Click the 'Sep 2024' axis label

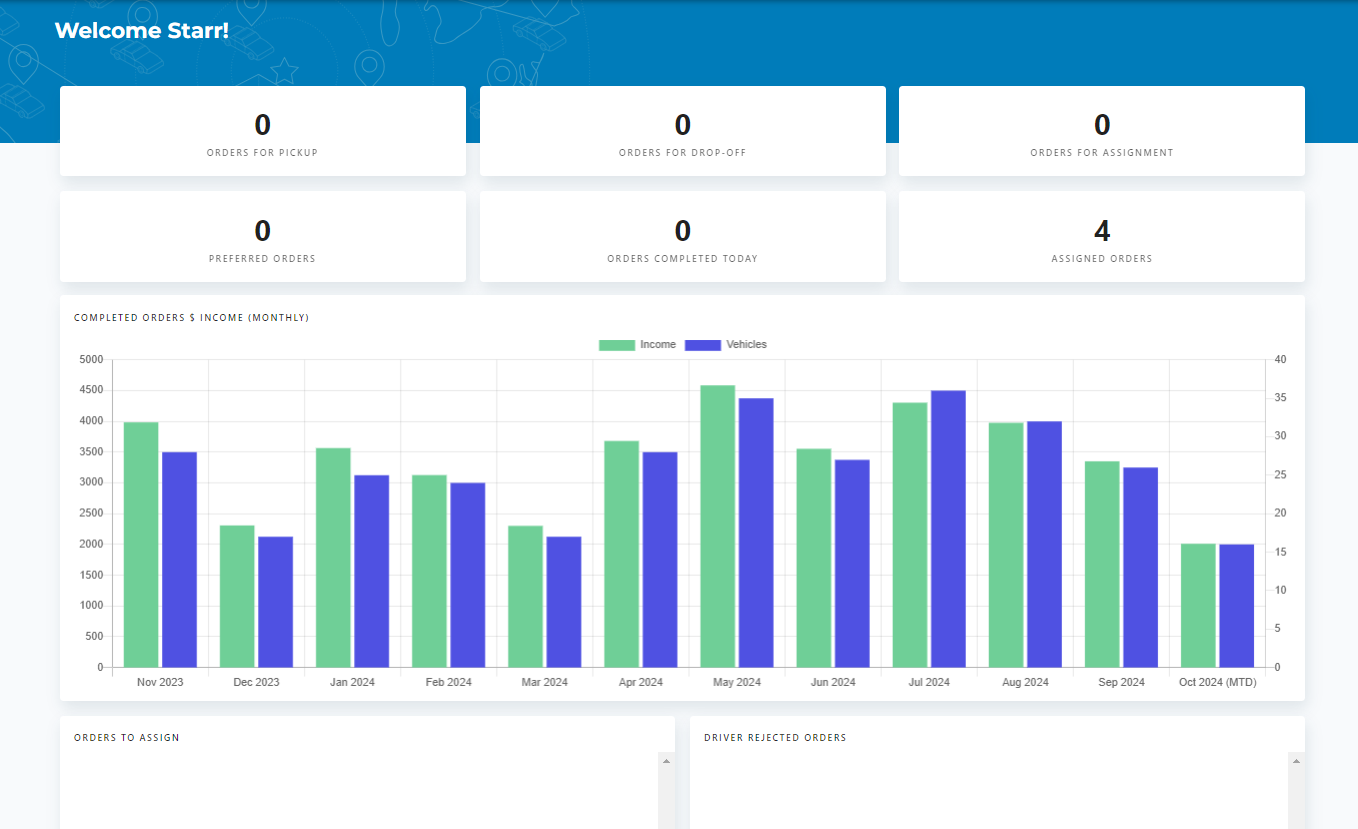pyautogui.click(x=1121, y=682)
